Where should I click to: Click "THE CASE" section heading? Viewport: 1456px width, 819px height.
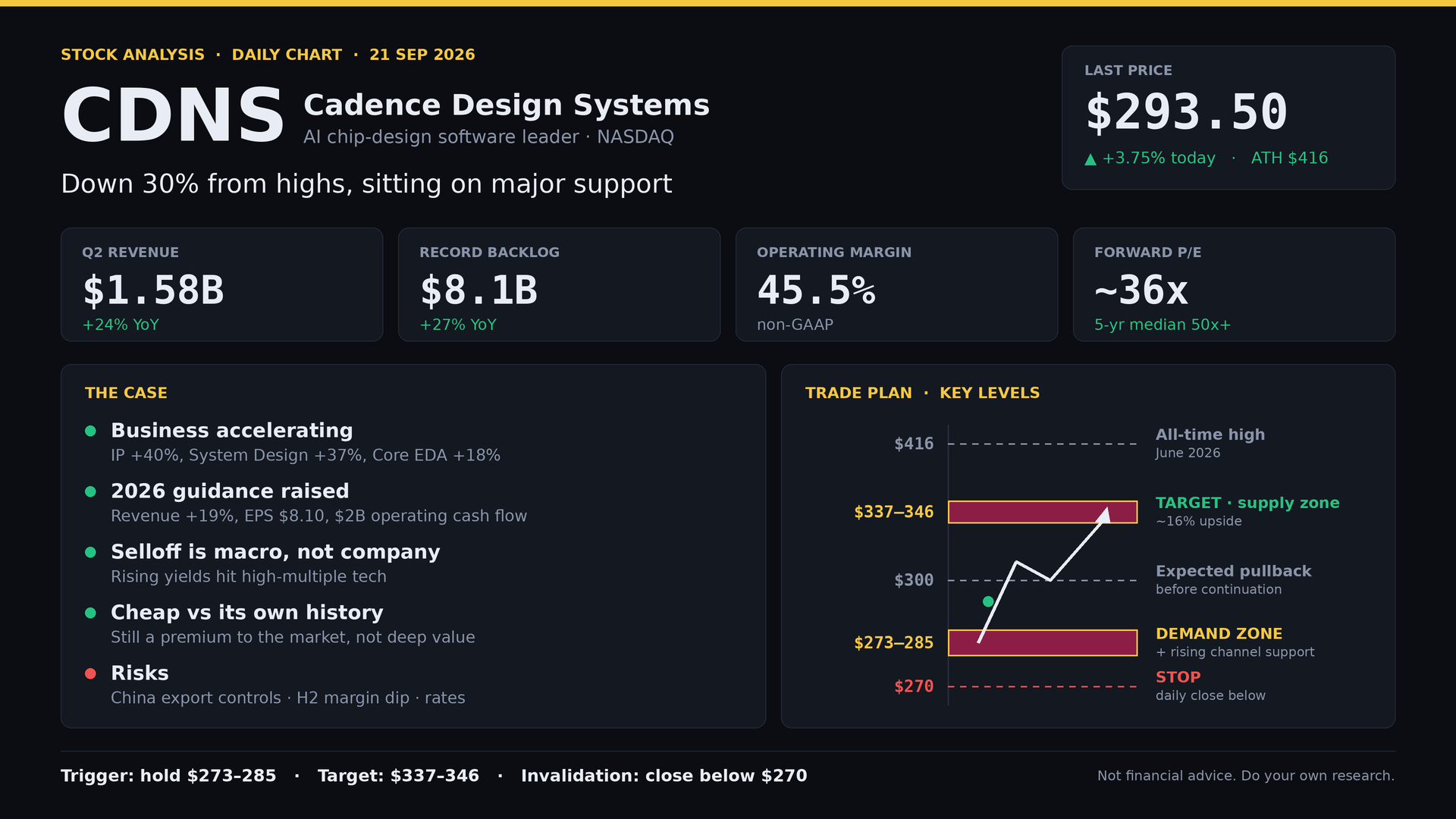coord(126,393)
